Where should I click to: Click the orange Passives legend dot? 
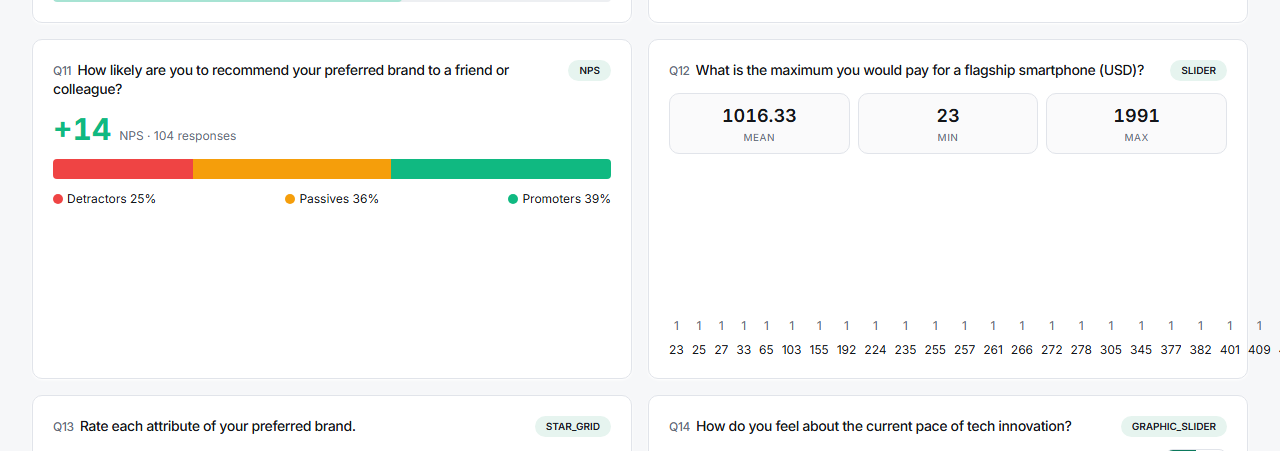click(x=290, y=199)
